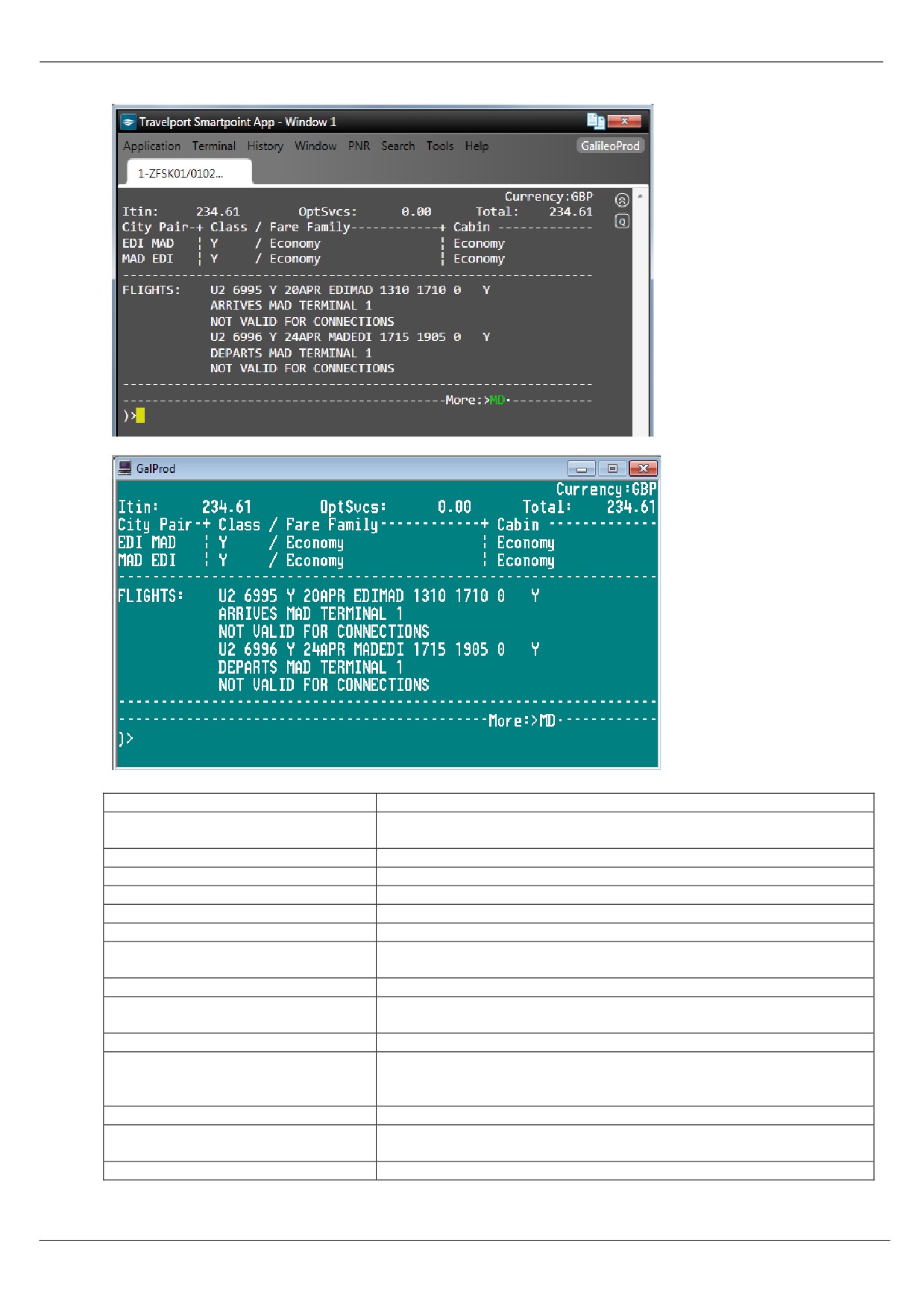The width and height of the screenshot is (924, 1307).
Task: Click Itin: 234.61 in Smartpoint terminal
Action: [x=181, y=212]
